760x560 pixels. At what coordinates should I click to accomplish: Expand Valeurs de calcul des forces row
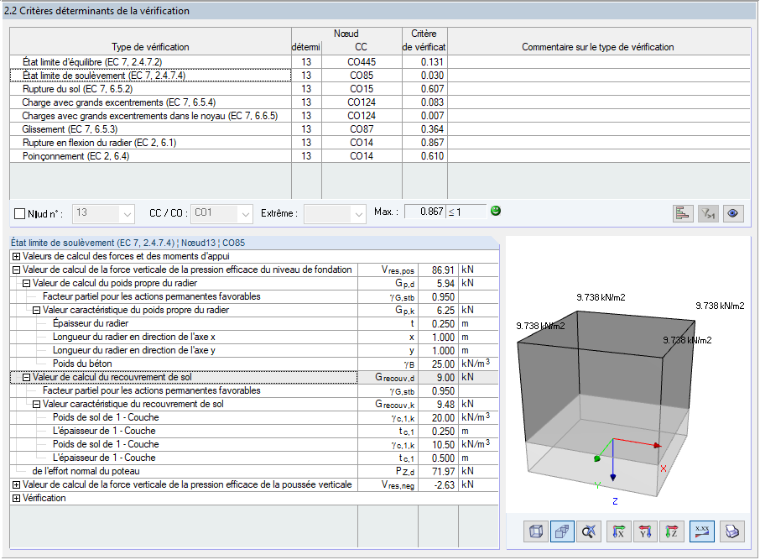tap(16, 256)
